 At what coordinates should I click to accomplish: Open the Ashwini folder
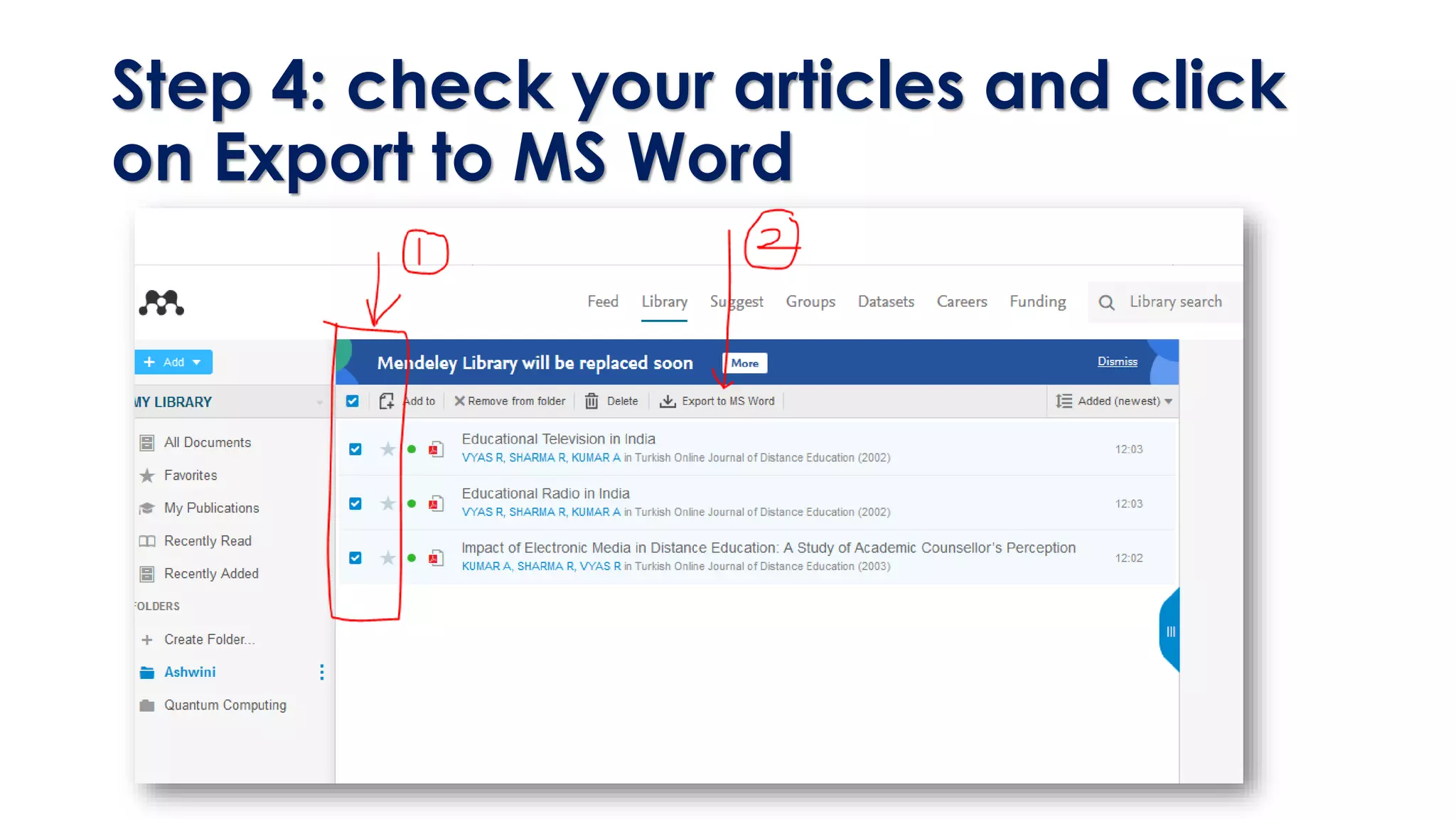point(190,672)
